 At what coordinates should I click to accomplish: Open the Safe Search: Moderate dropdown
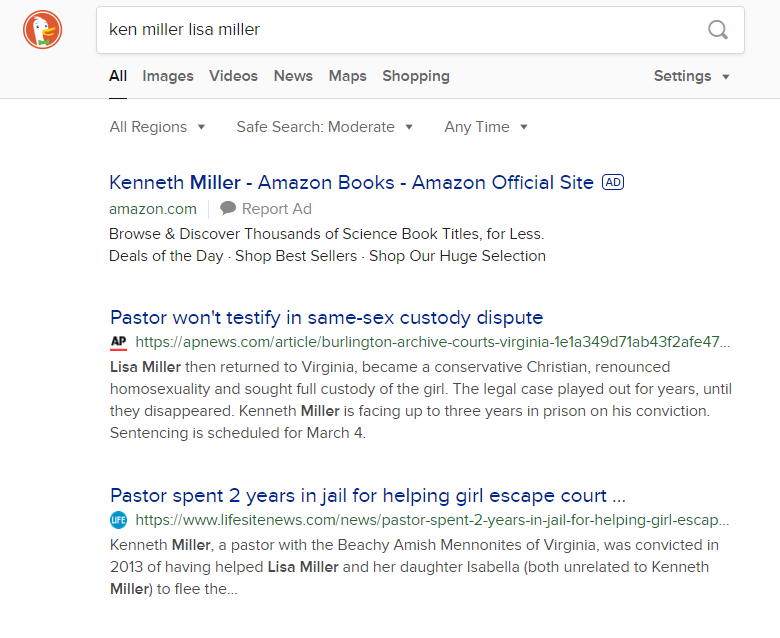click(x=324, y=127)
